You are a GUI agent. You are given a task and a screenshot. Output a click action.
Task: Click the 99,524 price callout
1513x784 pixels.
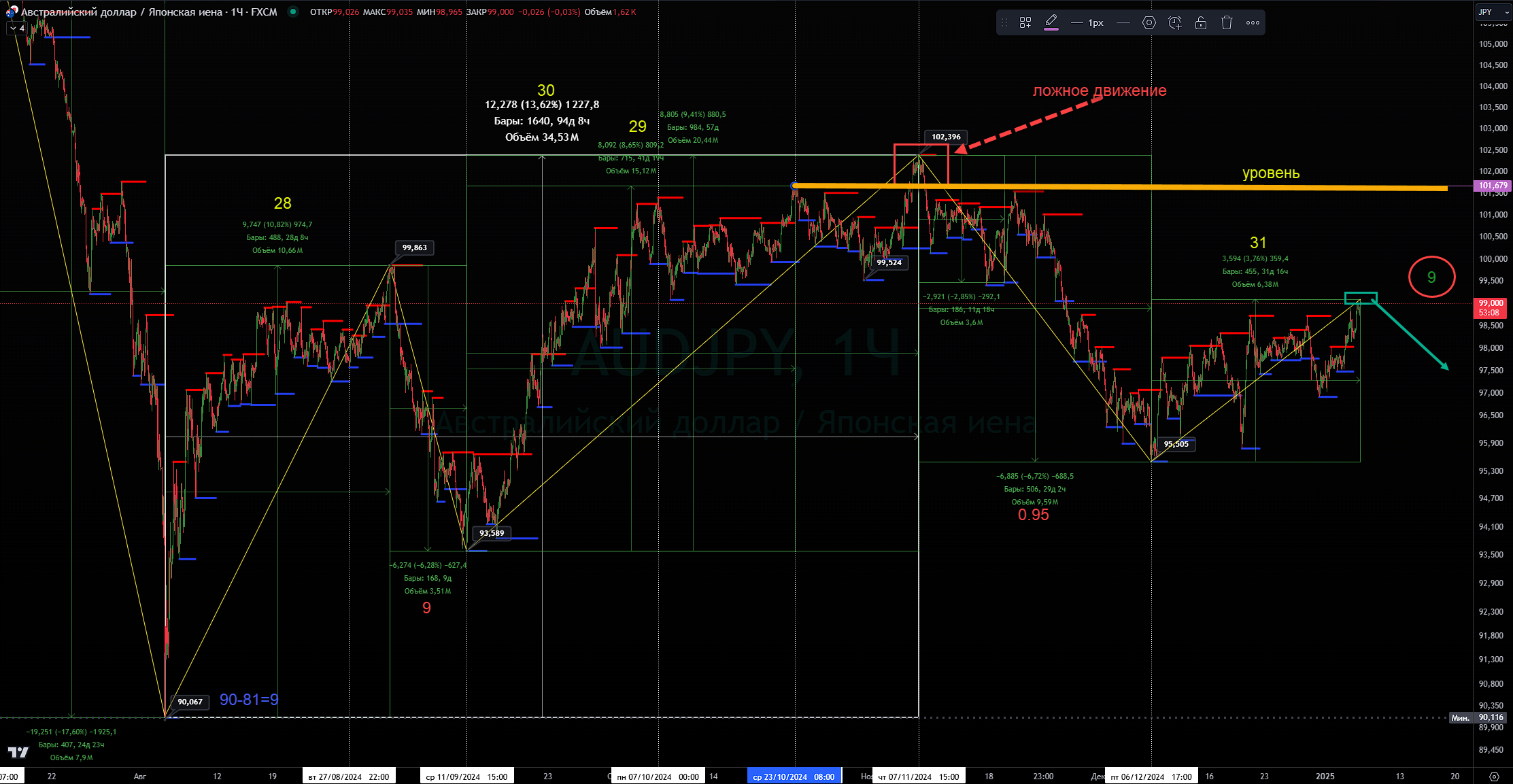click(889, 262)
